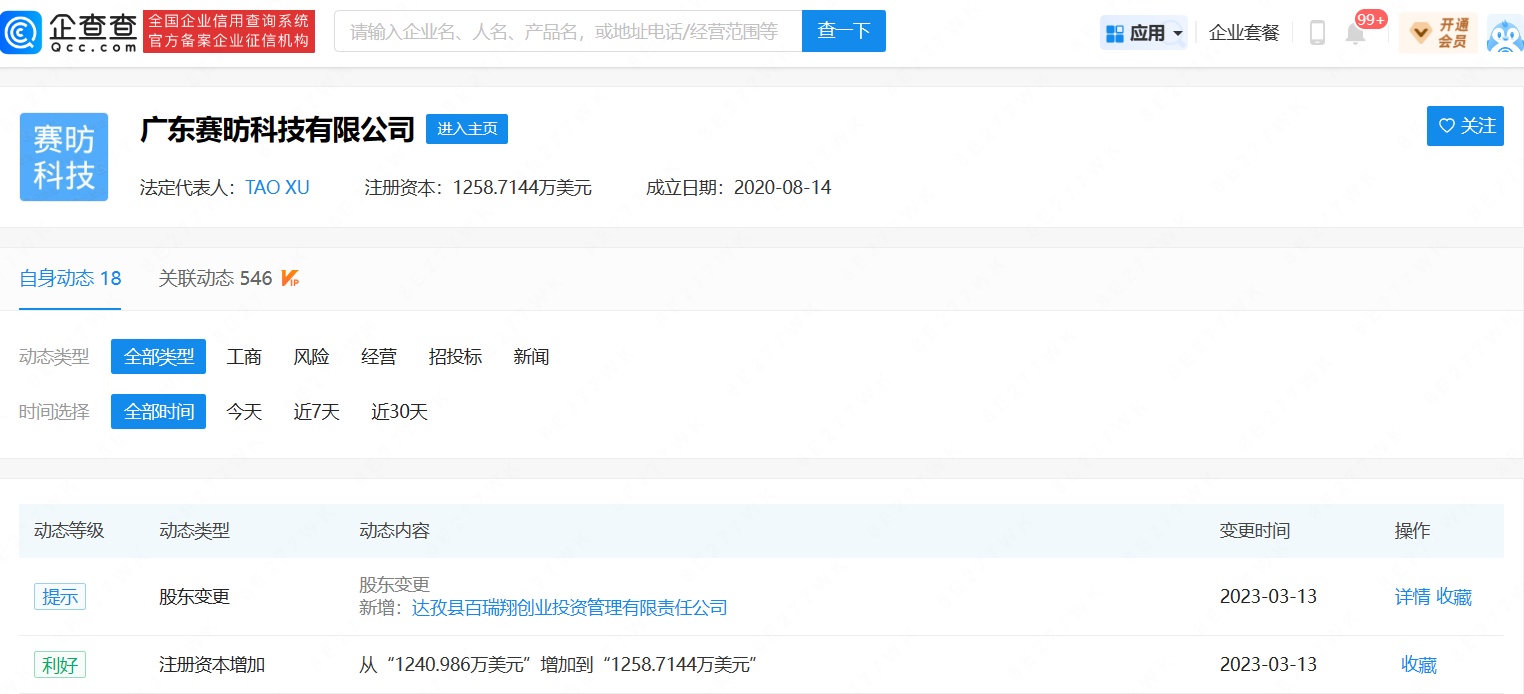
Task: Open the mobile phone app icon
Action: coord(1317,33)
